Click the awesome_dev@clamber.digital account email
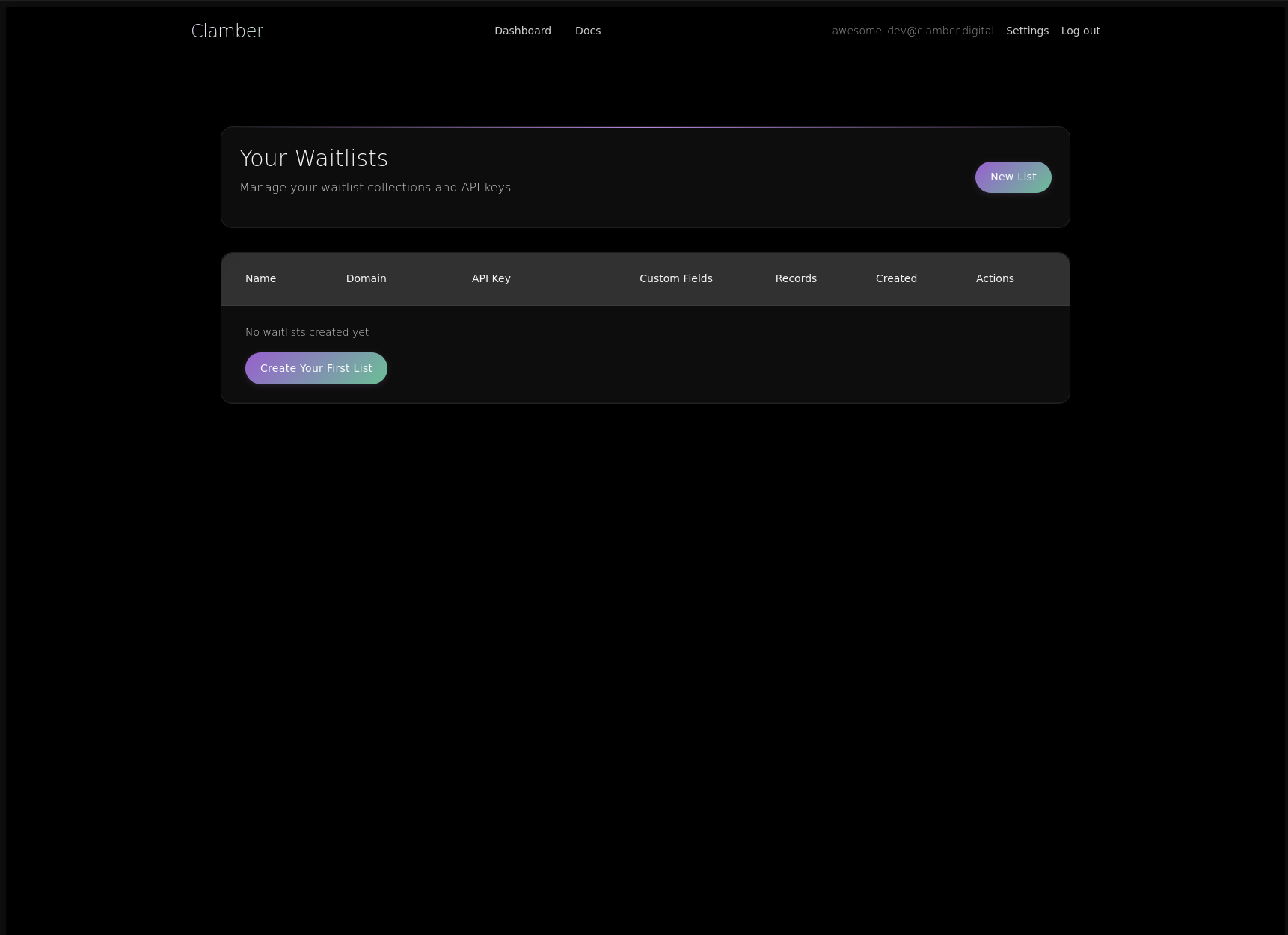1288x935 pixels. click(x=913, y=31)
